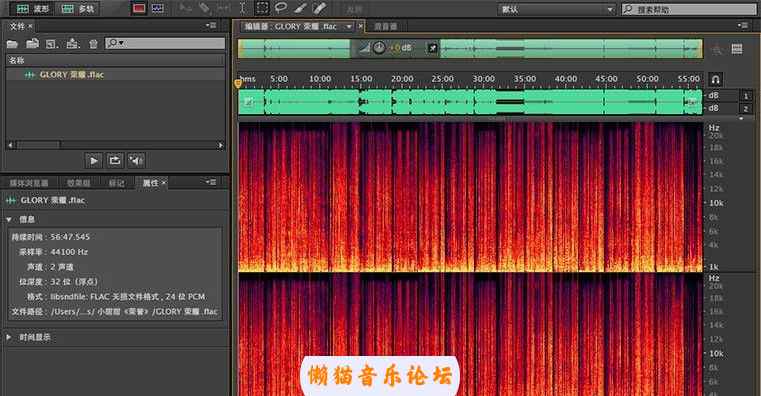This screenshot has width=761, height=396.
Task: Open the editor file dropdown for GLORY
Action: tap(348, 27)
